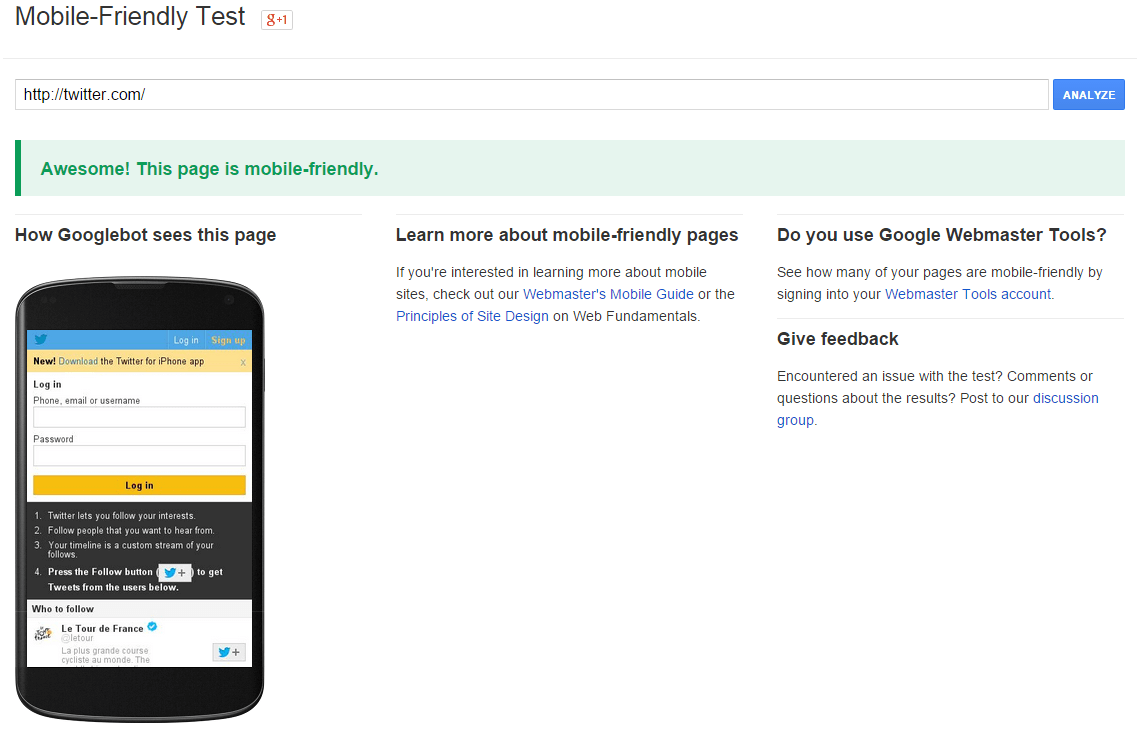Click the Mobile-Friendly Test page title
Screen dimensions: 1141x738
pos(130,16)
